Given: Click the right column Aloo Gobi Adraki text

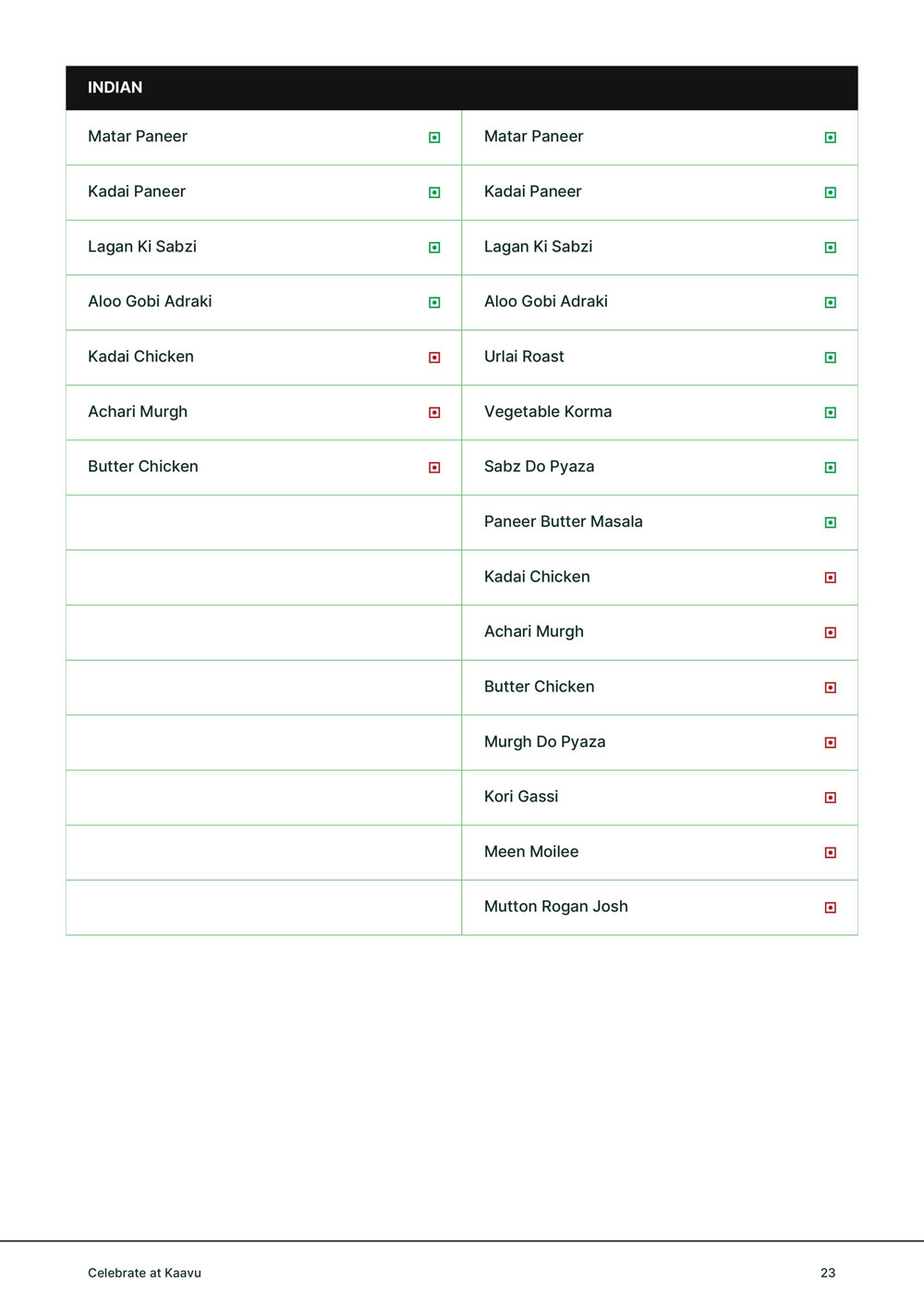Looking at the screenshot, I should coord(546,301).
